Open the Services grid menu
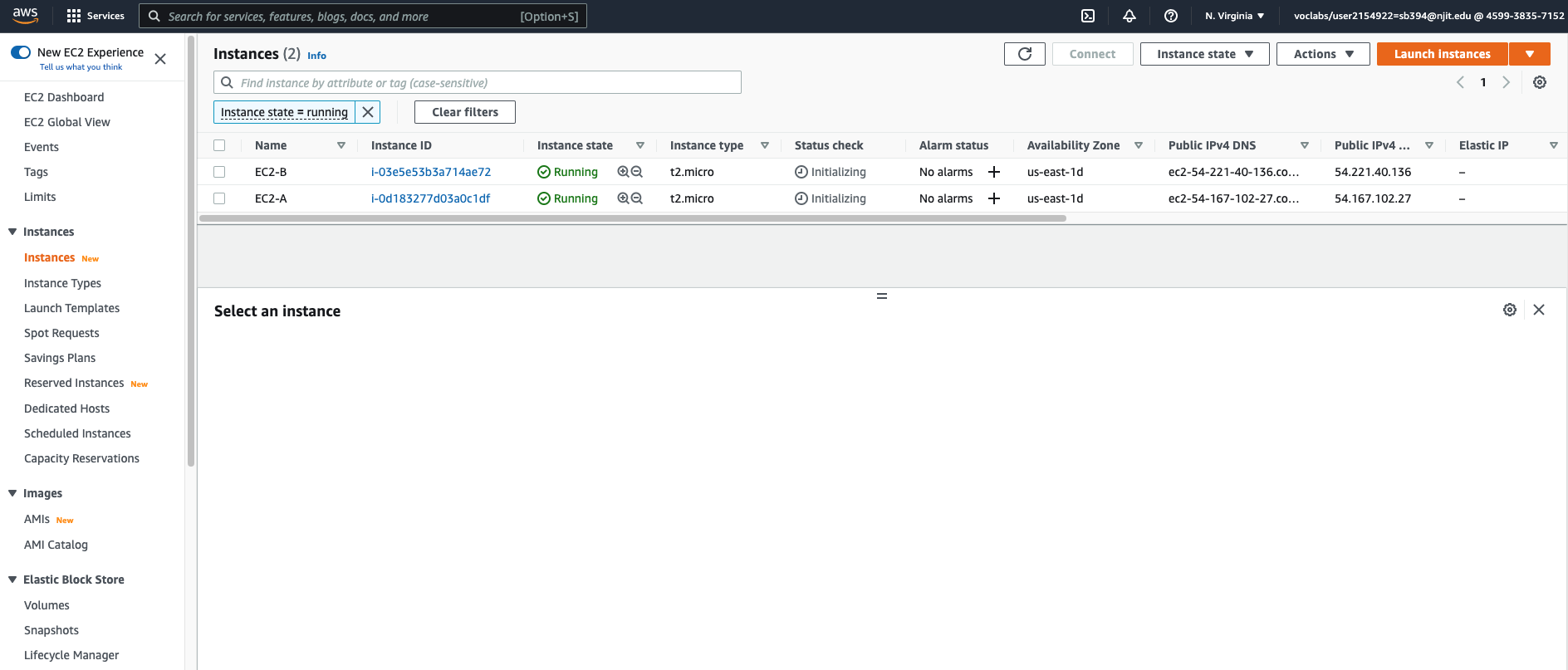 click(x=95, y=16)
